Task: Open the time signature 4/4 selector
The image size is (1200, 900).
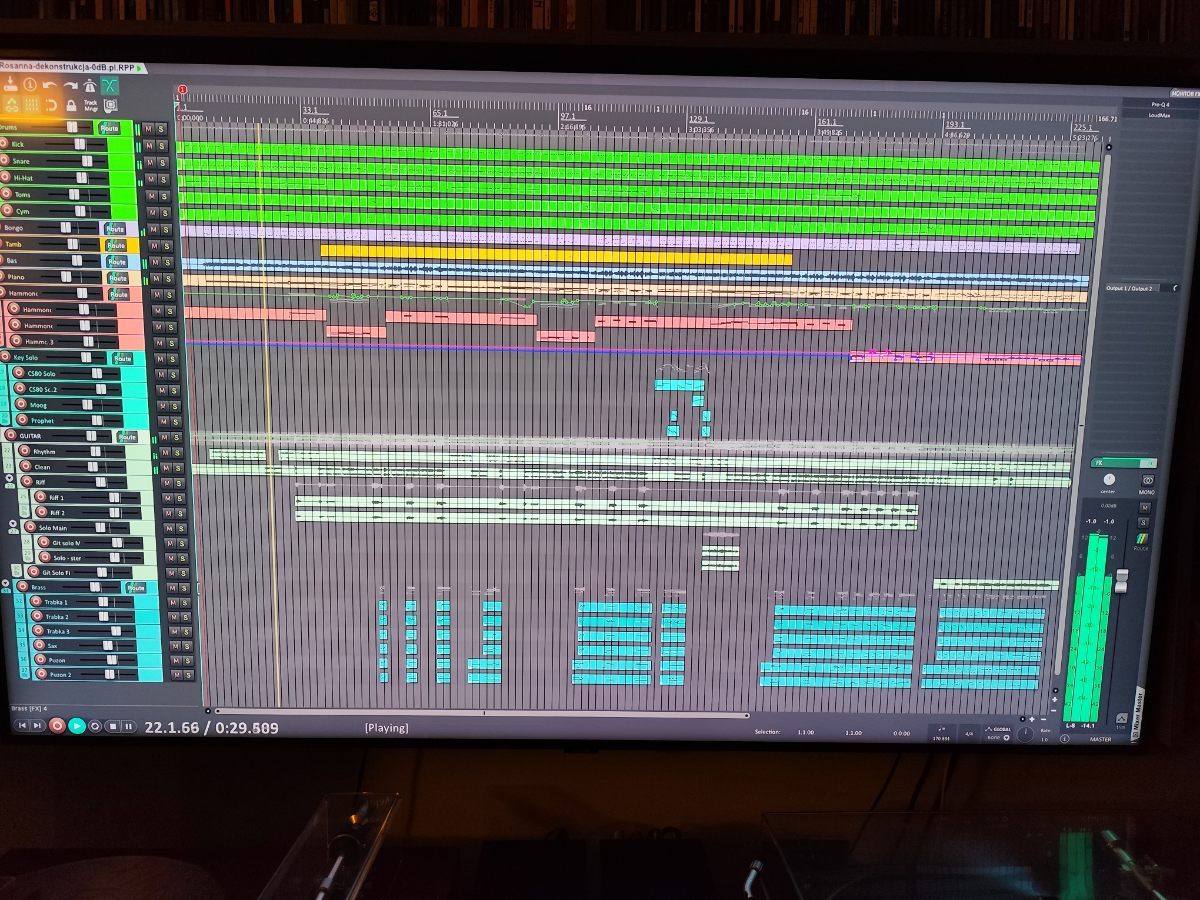Action: [x=968, y=733]
